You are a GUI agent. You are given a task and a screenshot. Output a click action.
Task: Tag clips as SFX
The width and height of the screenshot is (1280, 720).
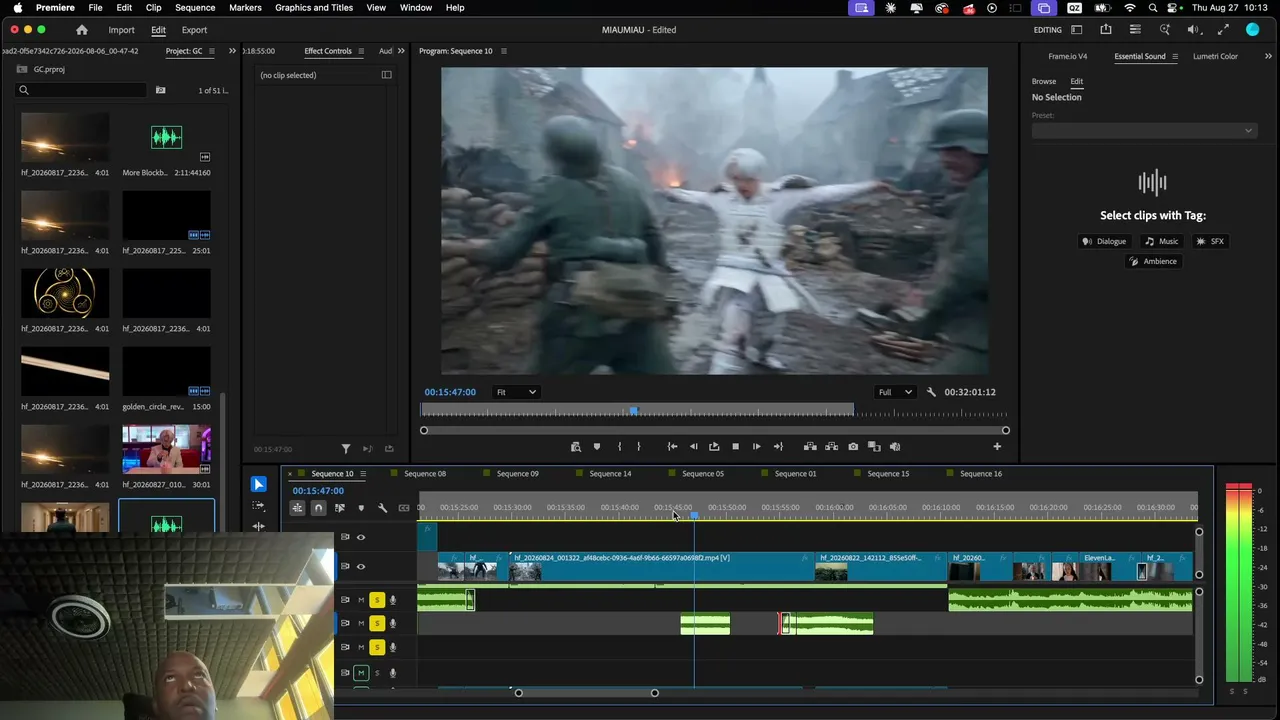click(1210, 241)
